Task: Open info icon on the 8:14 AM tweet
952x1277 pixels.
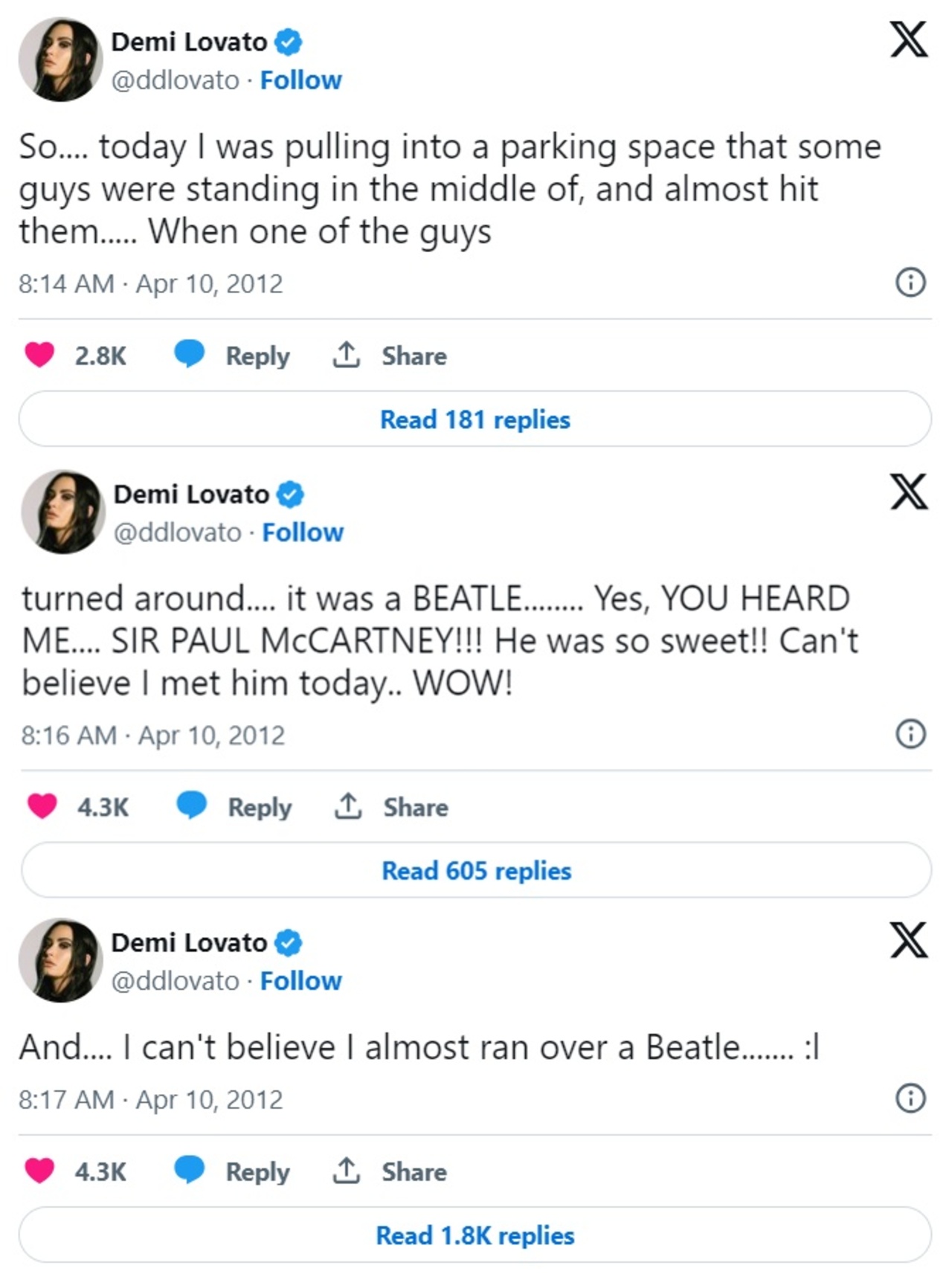Action: click(910, 283)
